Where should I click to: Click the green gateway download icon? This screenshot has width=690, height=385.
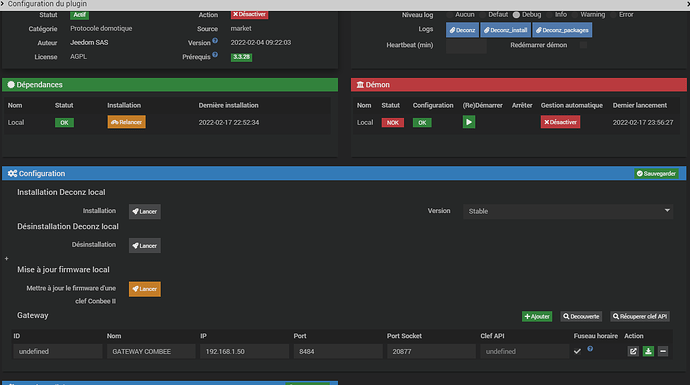coord(648,351)
